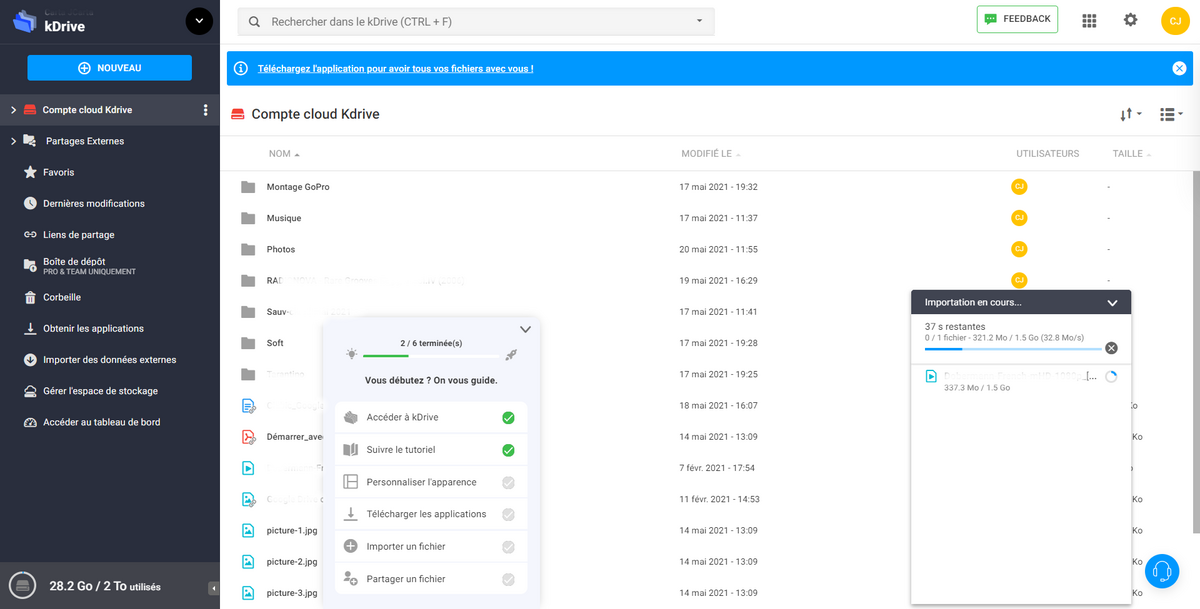Toggle Partager un fichier checkmark
Viewport: 1200px width, 609px height.
[x=508, y=579]
